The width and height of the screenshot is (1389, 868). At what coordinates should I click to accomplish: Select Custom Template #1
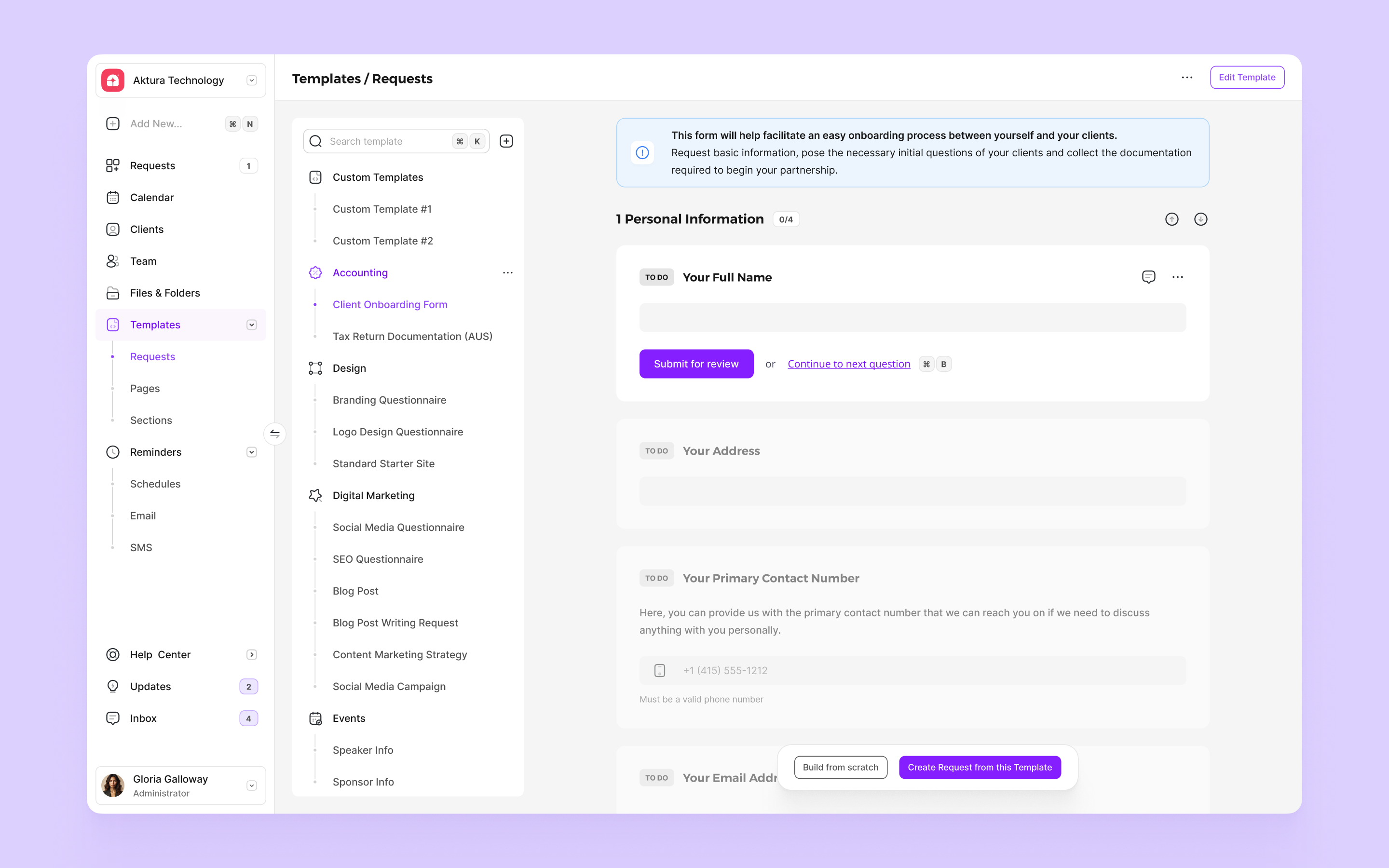[x=382, y=210]
